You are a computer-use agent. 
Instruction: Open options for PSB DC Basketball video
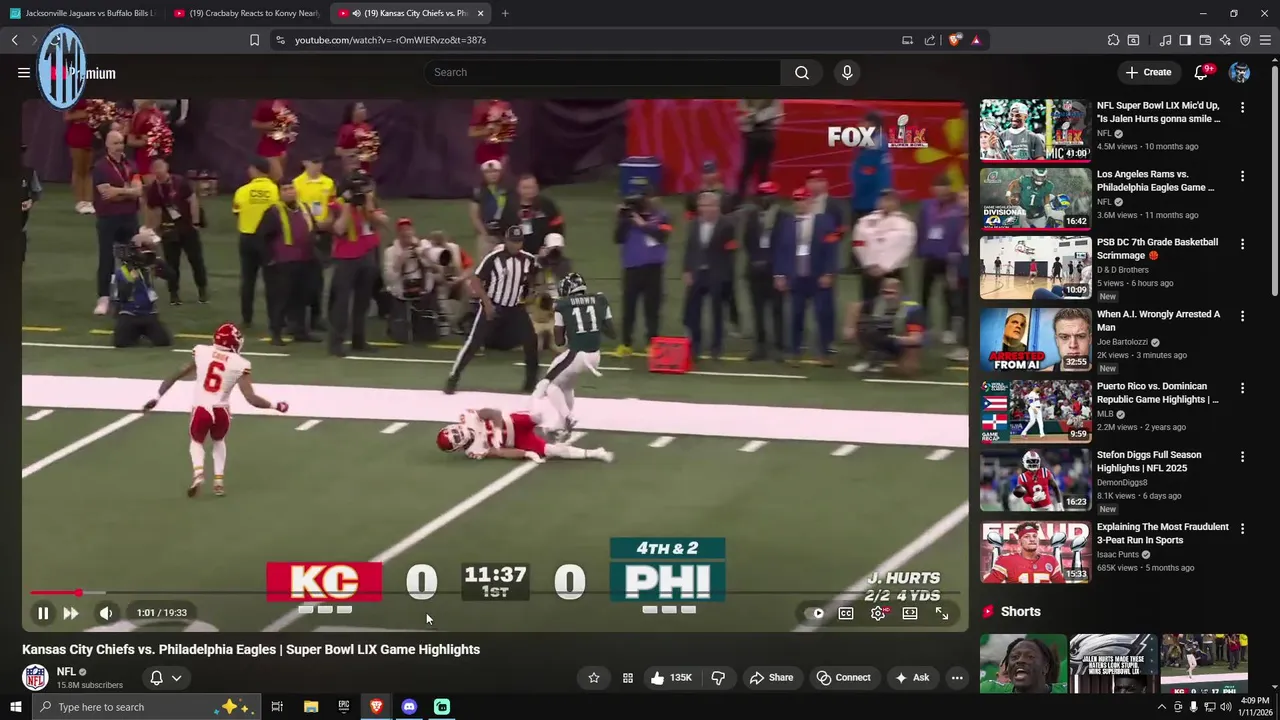pyautogui.click(x=1242, y=244)
